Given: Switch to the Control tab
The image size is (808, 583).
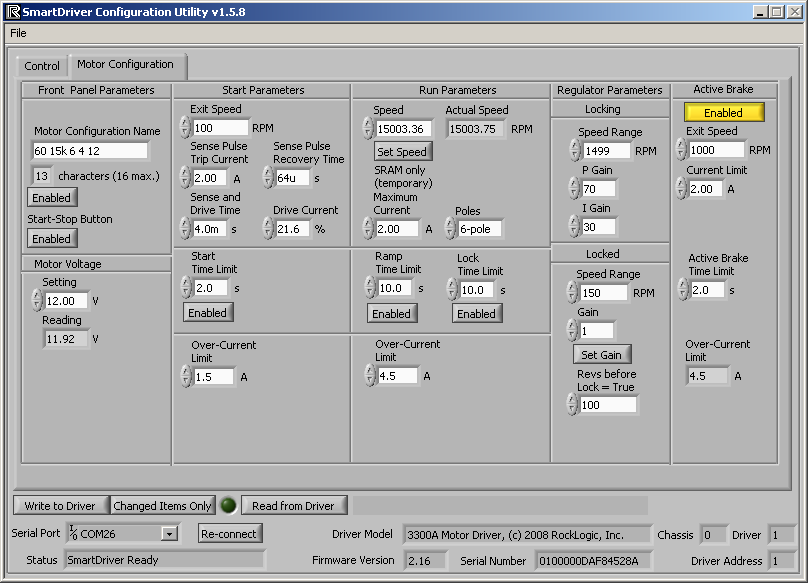Looking at the screenshot, I should click(42, 66).
